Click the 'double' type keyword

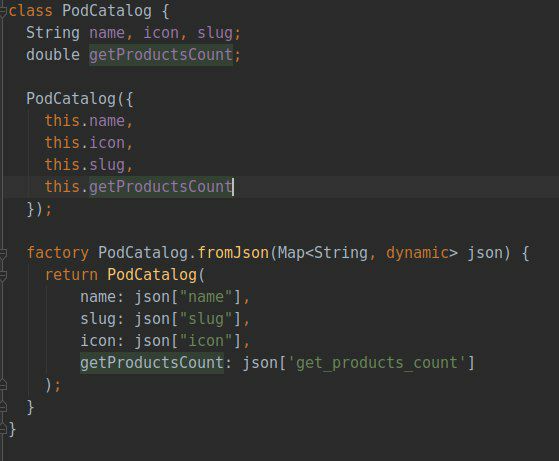53,55
